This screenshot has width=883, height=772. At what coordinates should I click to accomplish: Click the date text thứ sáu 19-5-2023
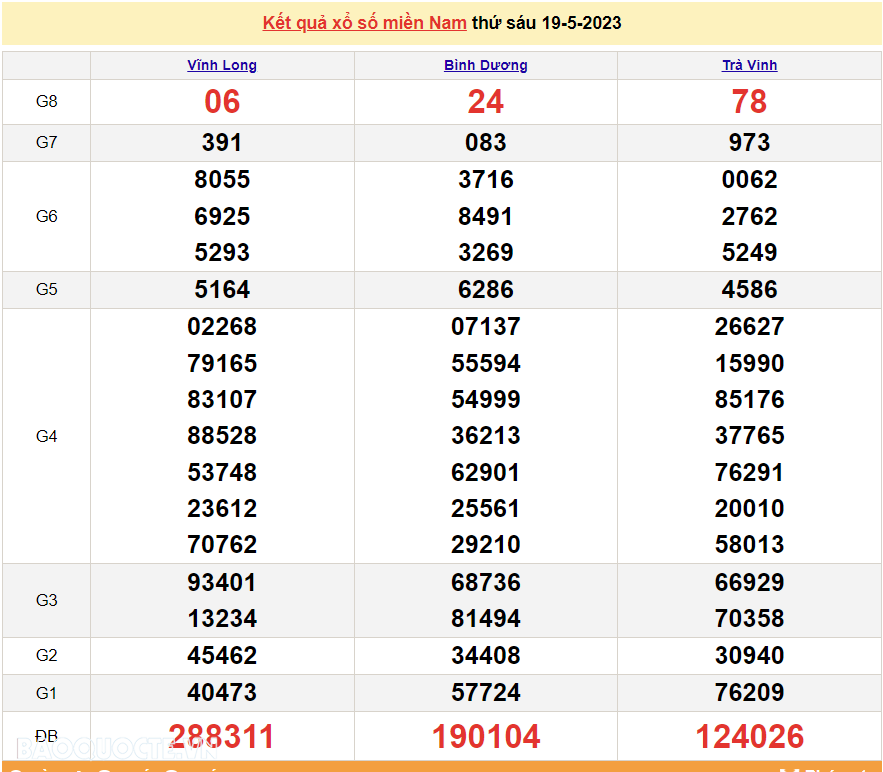(546, 23)
